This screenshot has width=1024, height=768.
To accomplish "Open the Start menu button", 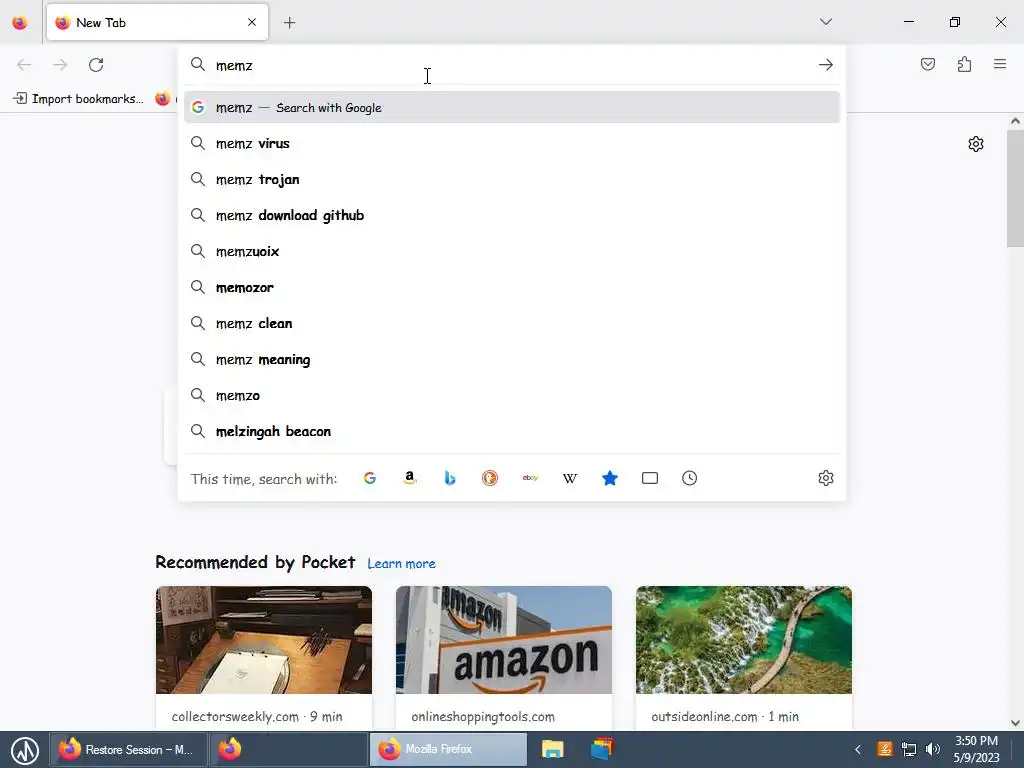I will [x=25, y=750].
